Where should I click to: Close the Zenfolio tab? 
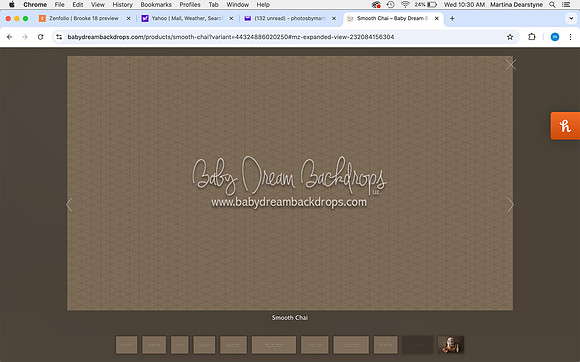[128, 18]
